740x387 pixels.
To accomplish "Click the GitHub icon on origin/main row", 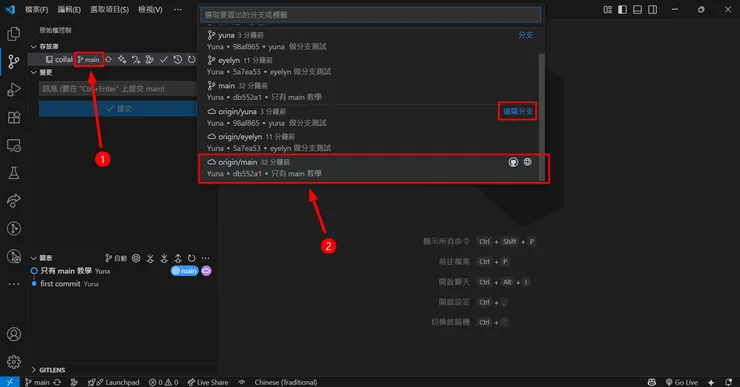I will [513, 162].
